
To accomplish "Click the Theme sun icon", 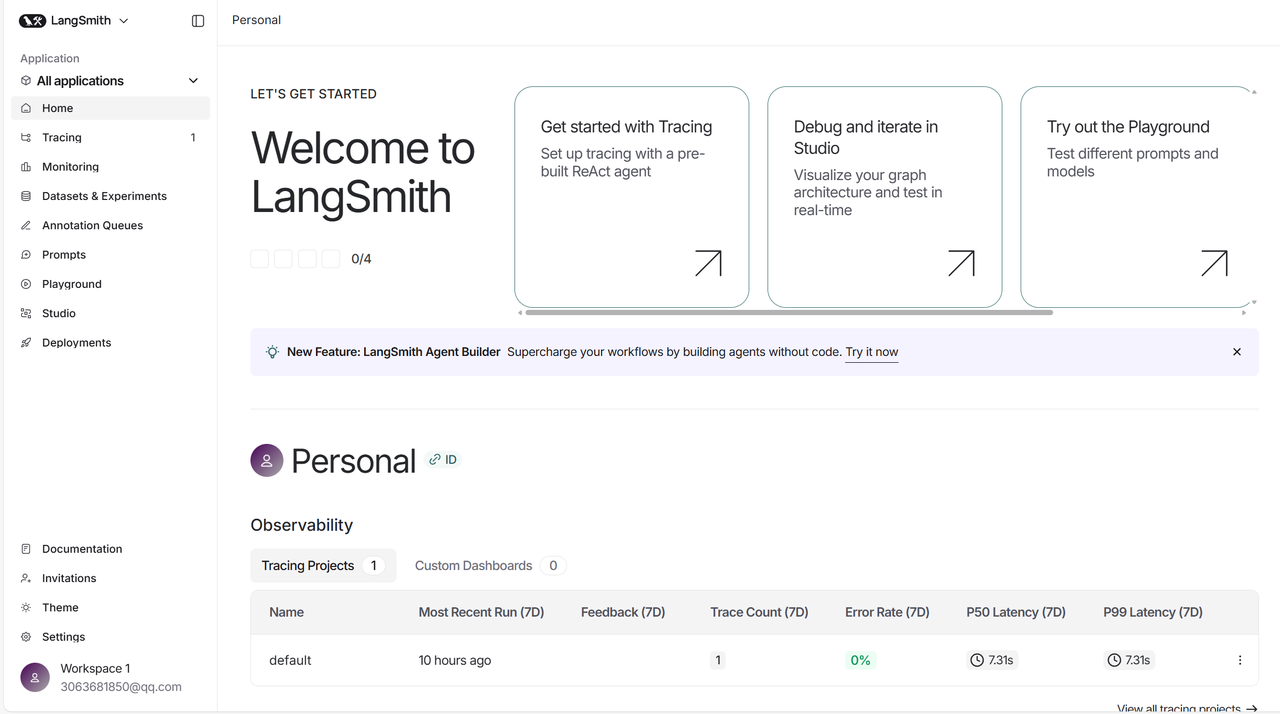I will click(26, 608).
